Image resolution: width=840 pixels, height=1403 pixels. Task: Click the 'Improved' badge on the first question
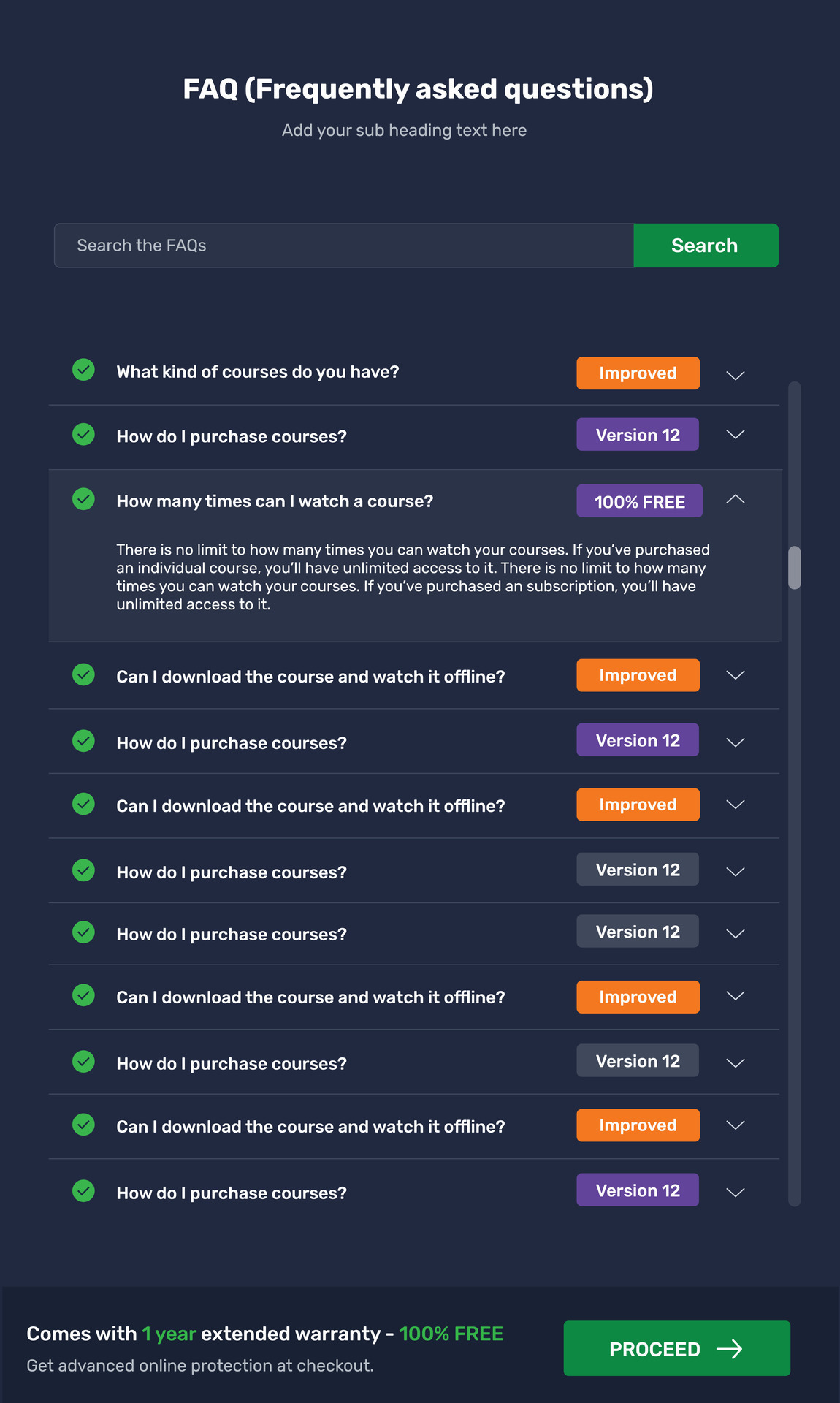click(x=637, y=373)
